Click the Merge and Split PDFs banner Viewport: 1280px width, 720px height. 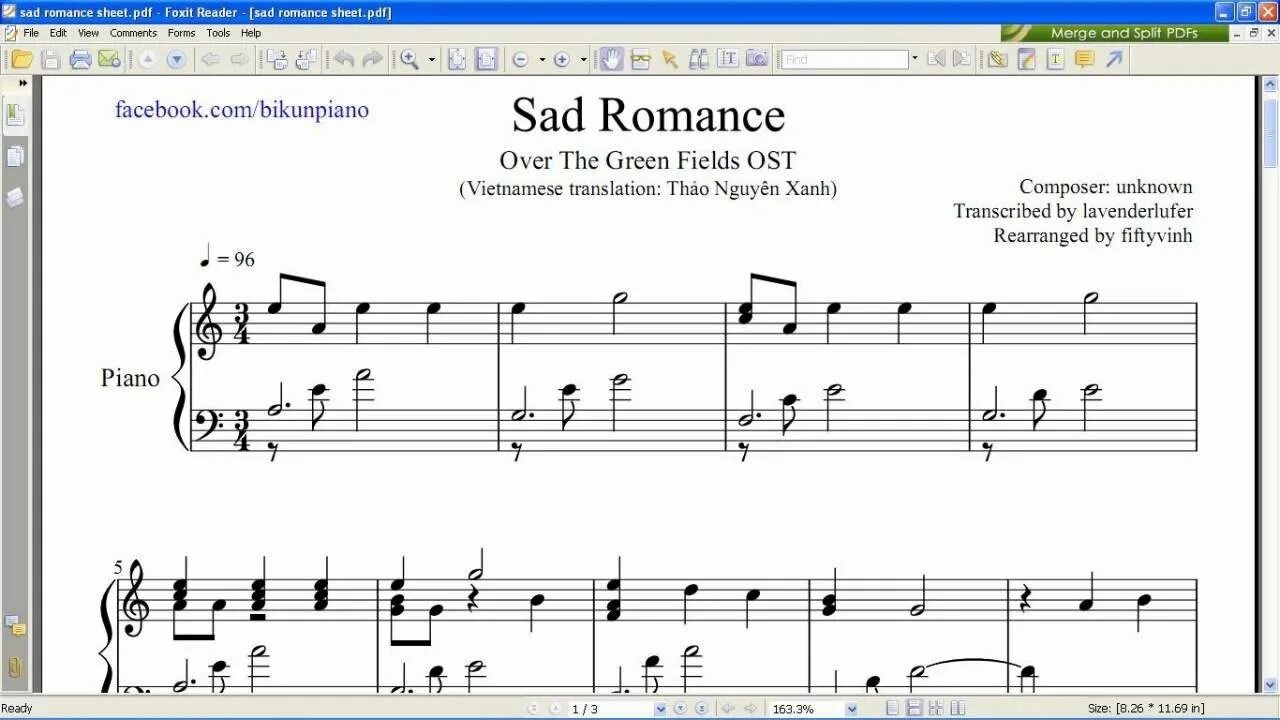click(1115, 33)
